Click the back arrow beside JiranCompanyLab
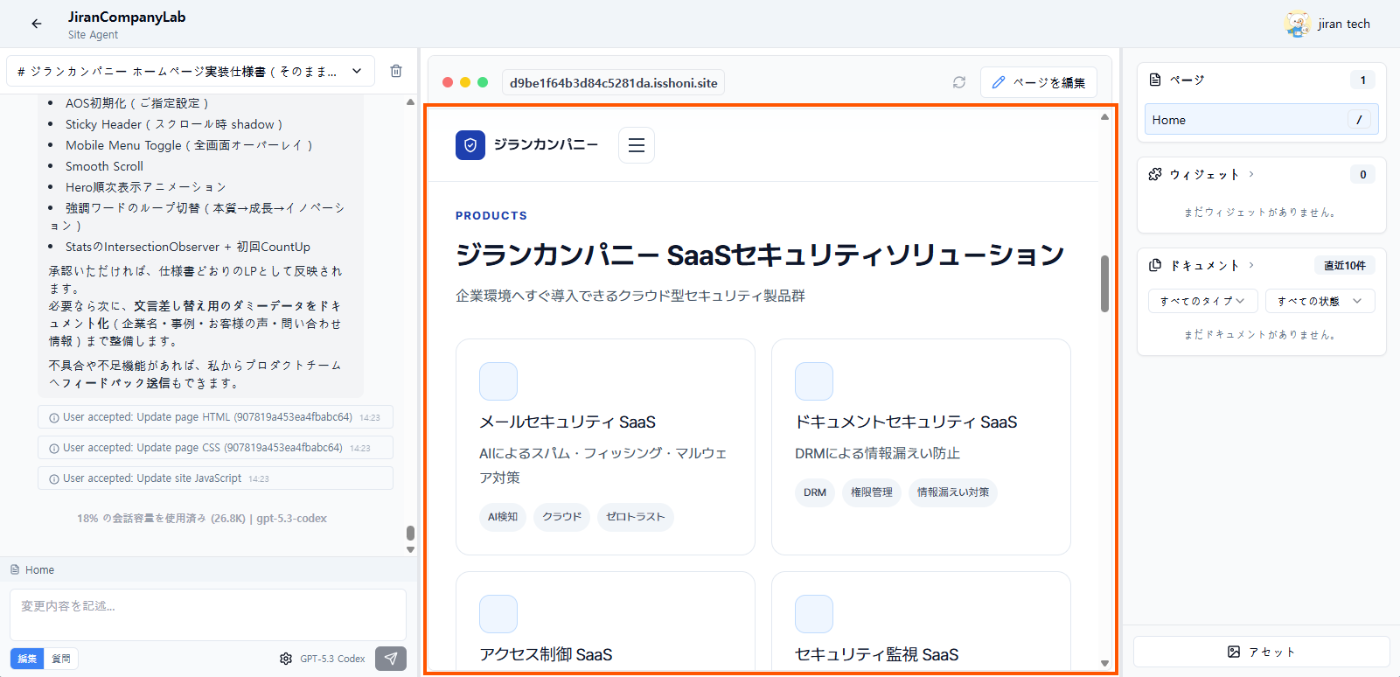Image resolution: width=1400 pixels, height=677 pixels. click(x=37, y=24)
